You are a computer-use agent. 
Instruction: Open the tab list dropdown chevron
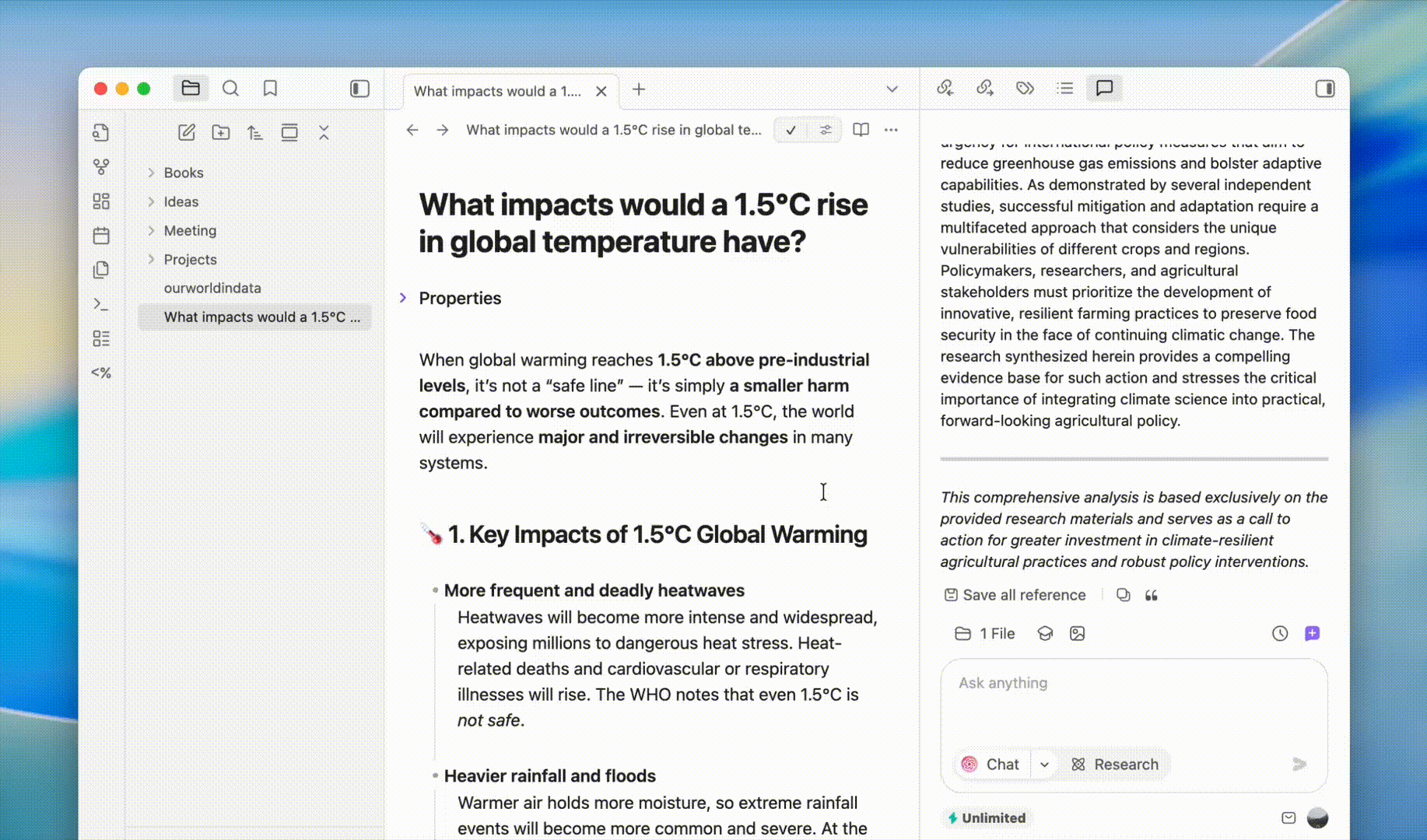click(x=892, y=89)
